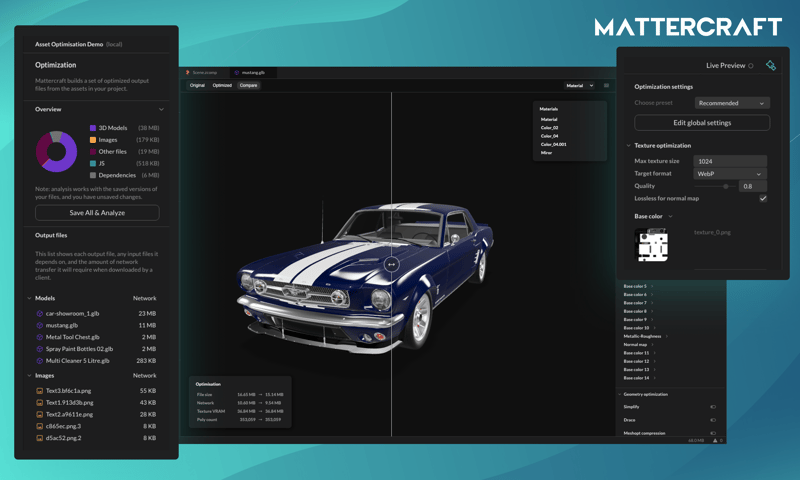Select the Optimized view tab
The image size is (800, 480).
pos(222,86)
